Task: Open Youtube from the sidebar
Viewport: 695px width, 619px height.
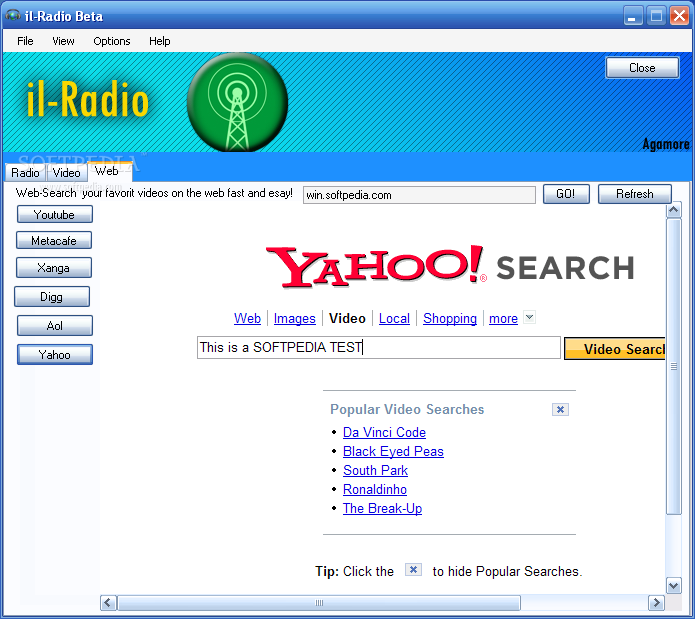Action: [x=55, y=215]
